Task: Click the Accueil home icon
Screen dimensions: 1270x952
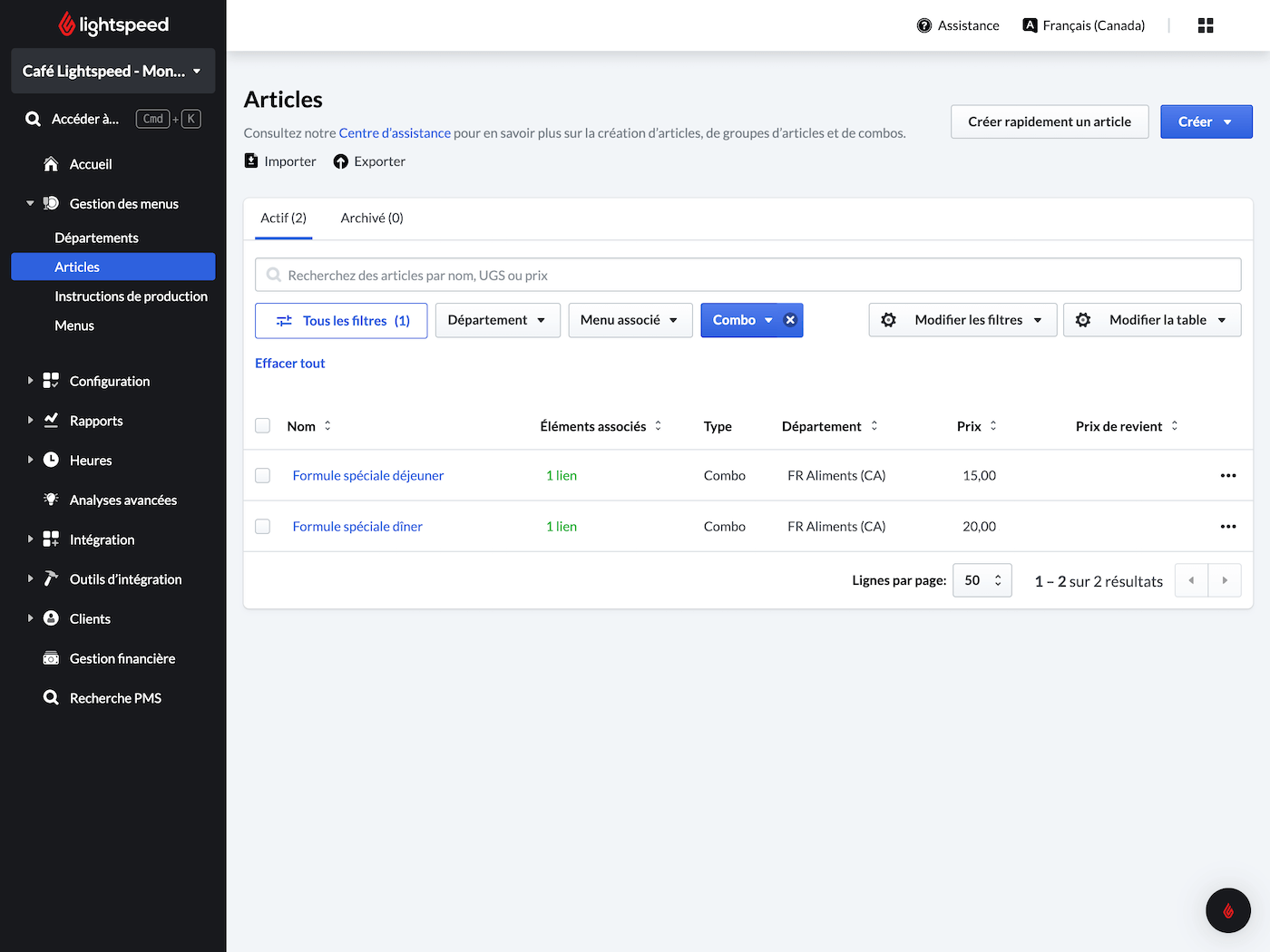Action: click(51, 164)
